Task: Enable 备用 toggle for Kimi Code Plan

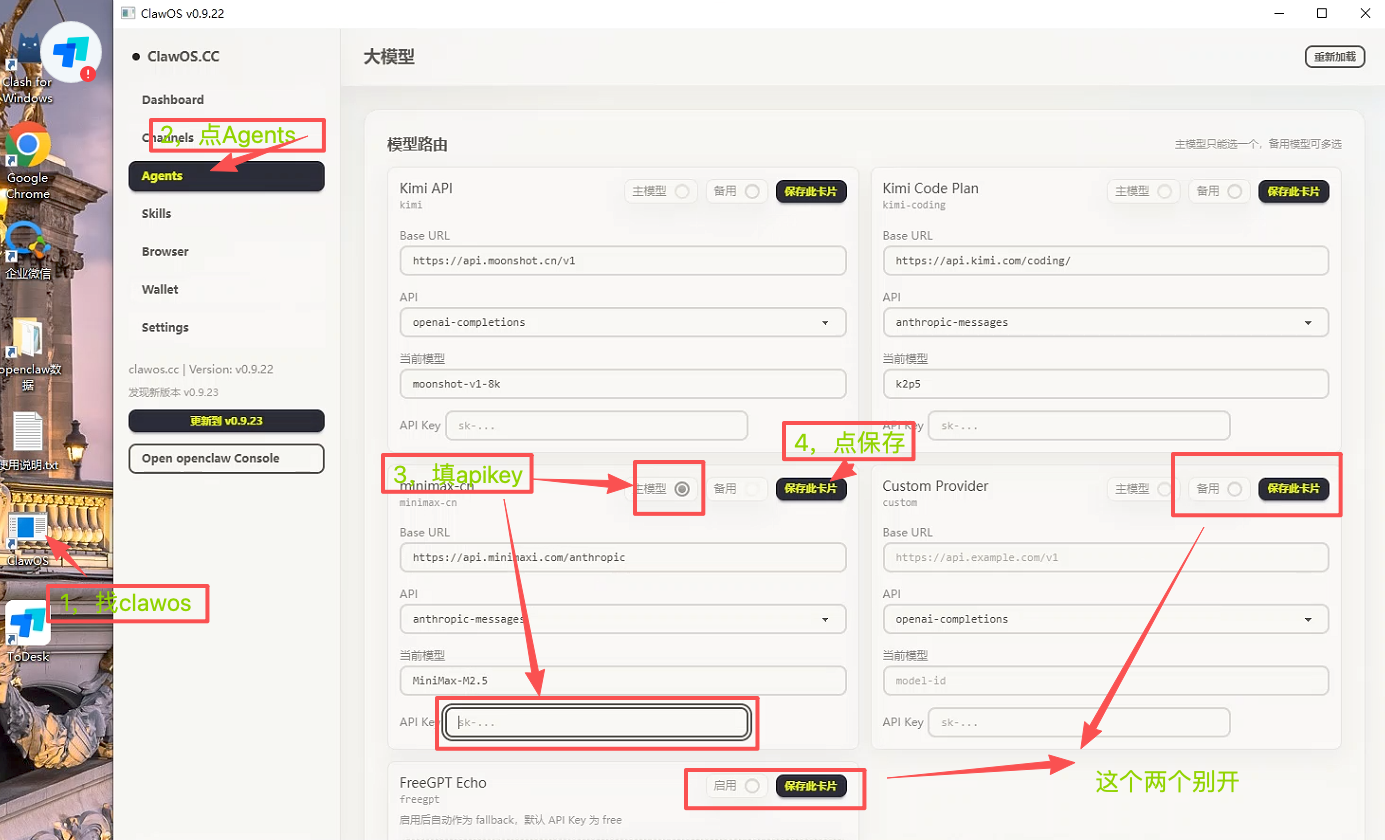Action: coord(1235,191)
